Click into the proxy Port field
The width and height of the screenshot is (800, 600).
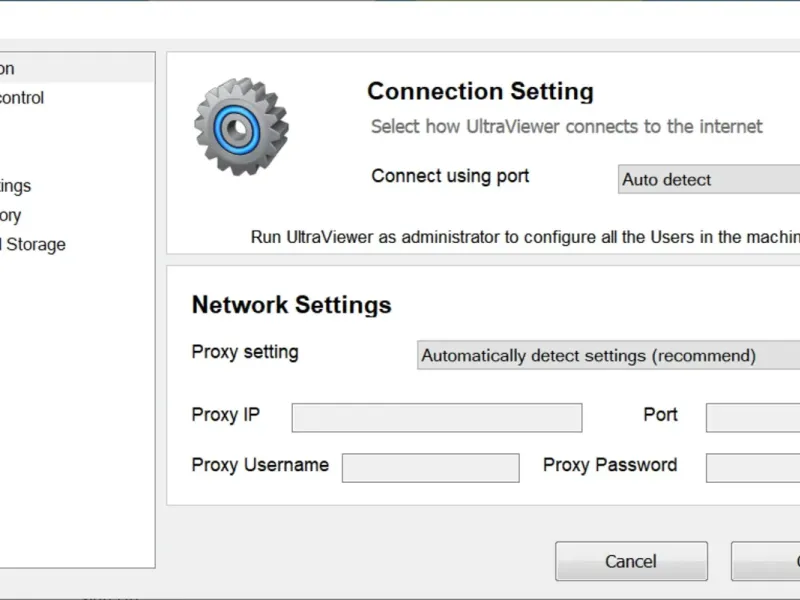pos(752,418)
